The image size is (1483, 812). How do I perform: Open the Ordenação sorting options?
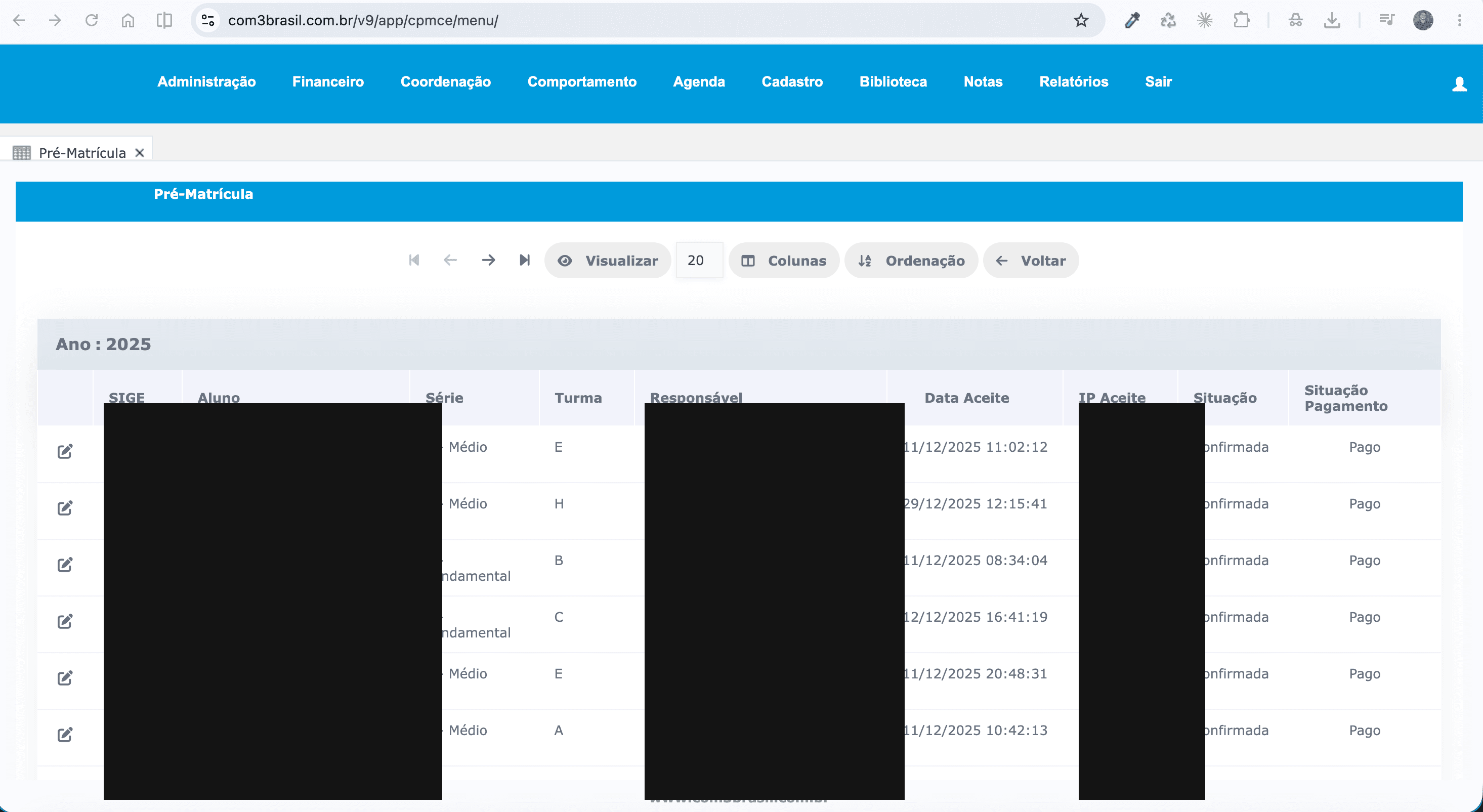point(911,261)
